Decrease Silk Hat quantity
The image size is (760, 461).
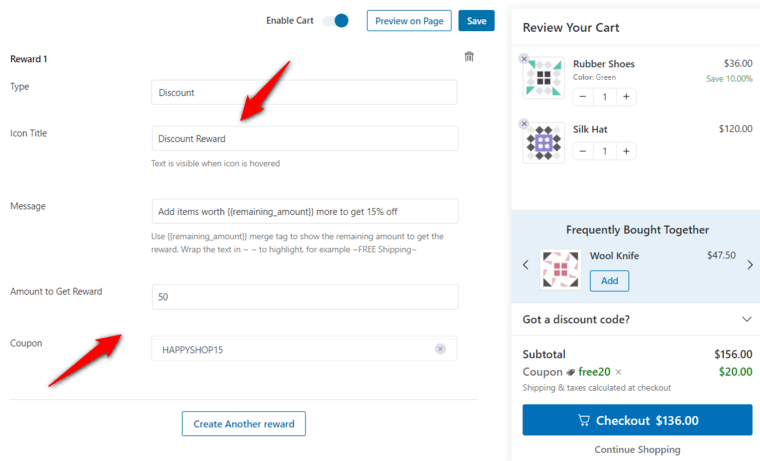click(583, 151)
